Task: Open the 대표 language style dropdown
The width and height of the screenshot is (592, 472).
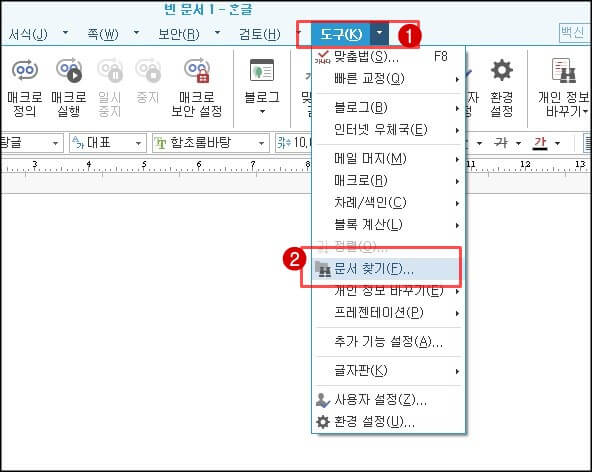Action: point(108,143)
